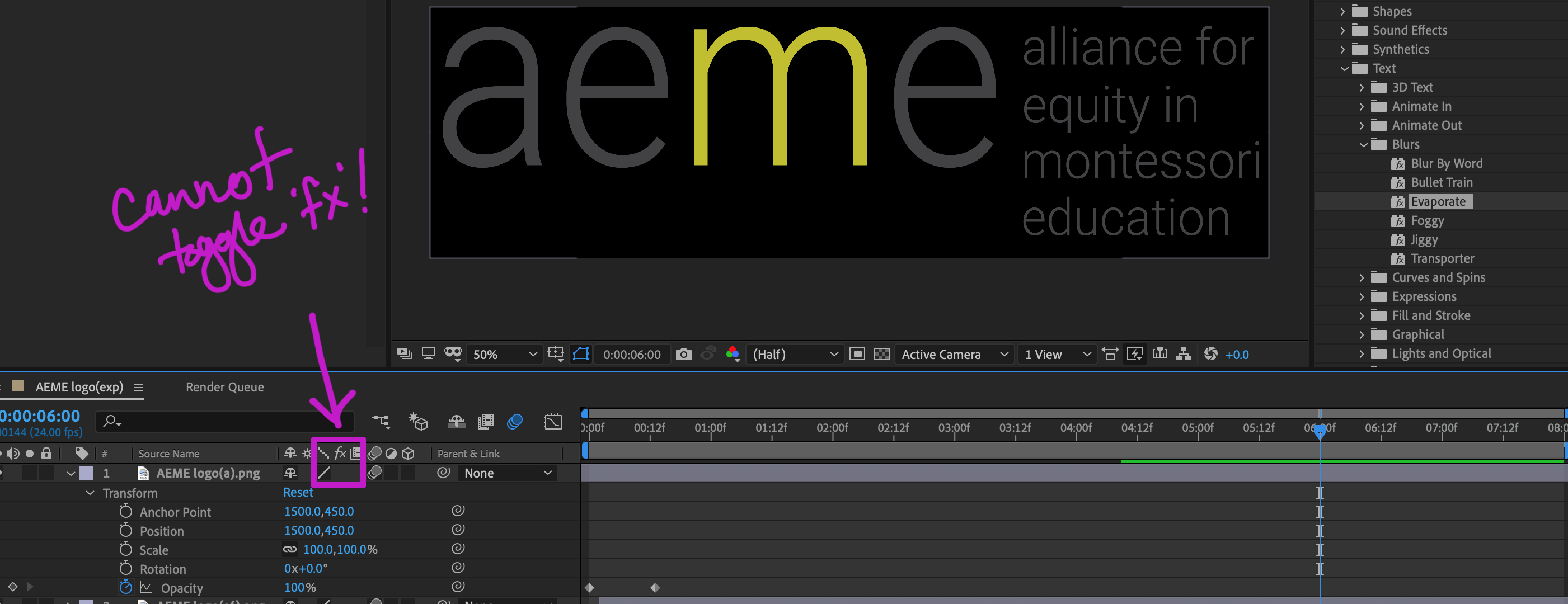Switch to the Render Queue tab
Viewport: 1568px width, 604px height.
point(224,387)
